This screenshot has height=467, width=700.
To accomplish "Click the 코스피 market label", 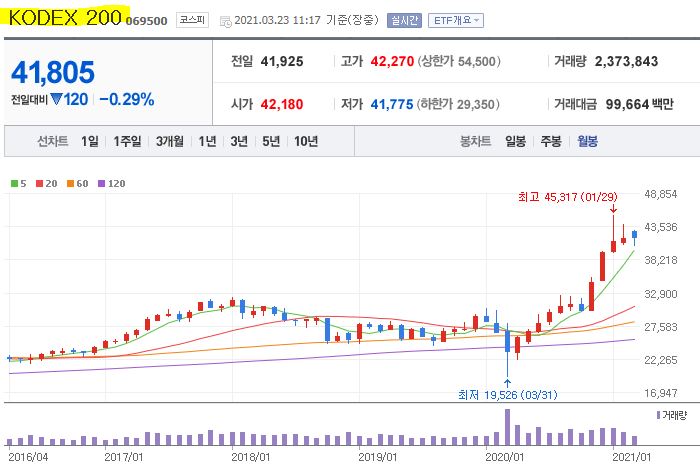I will tap(192, 20).
